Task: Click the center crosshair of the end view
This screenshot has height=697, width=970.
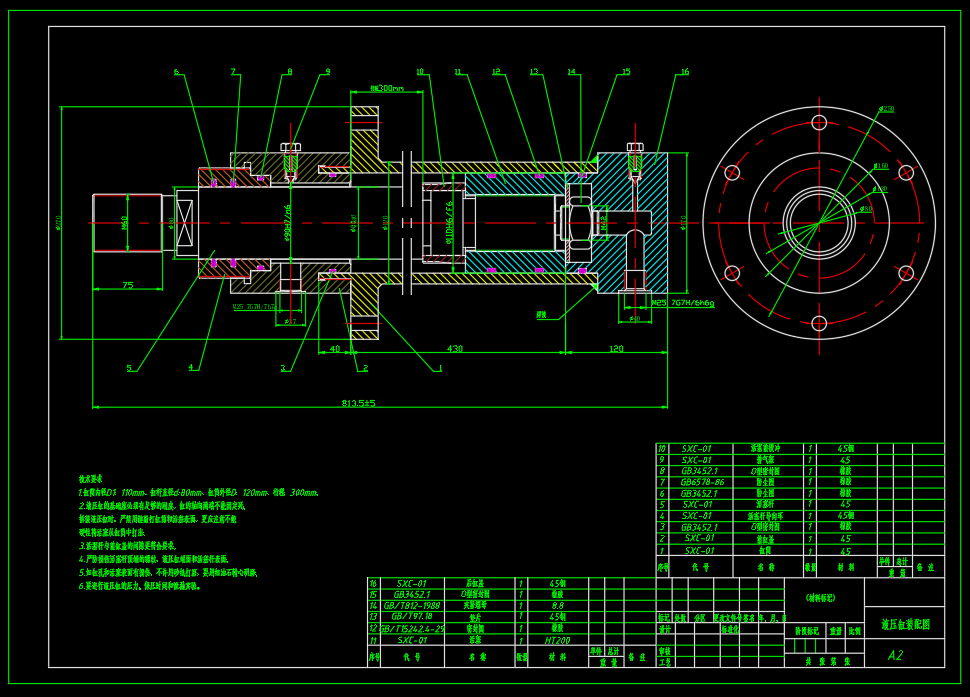Action: (820, 222)
